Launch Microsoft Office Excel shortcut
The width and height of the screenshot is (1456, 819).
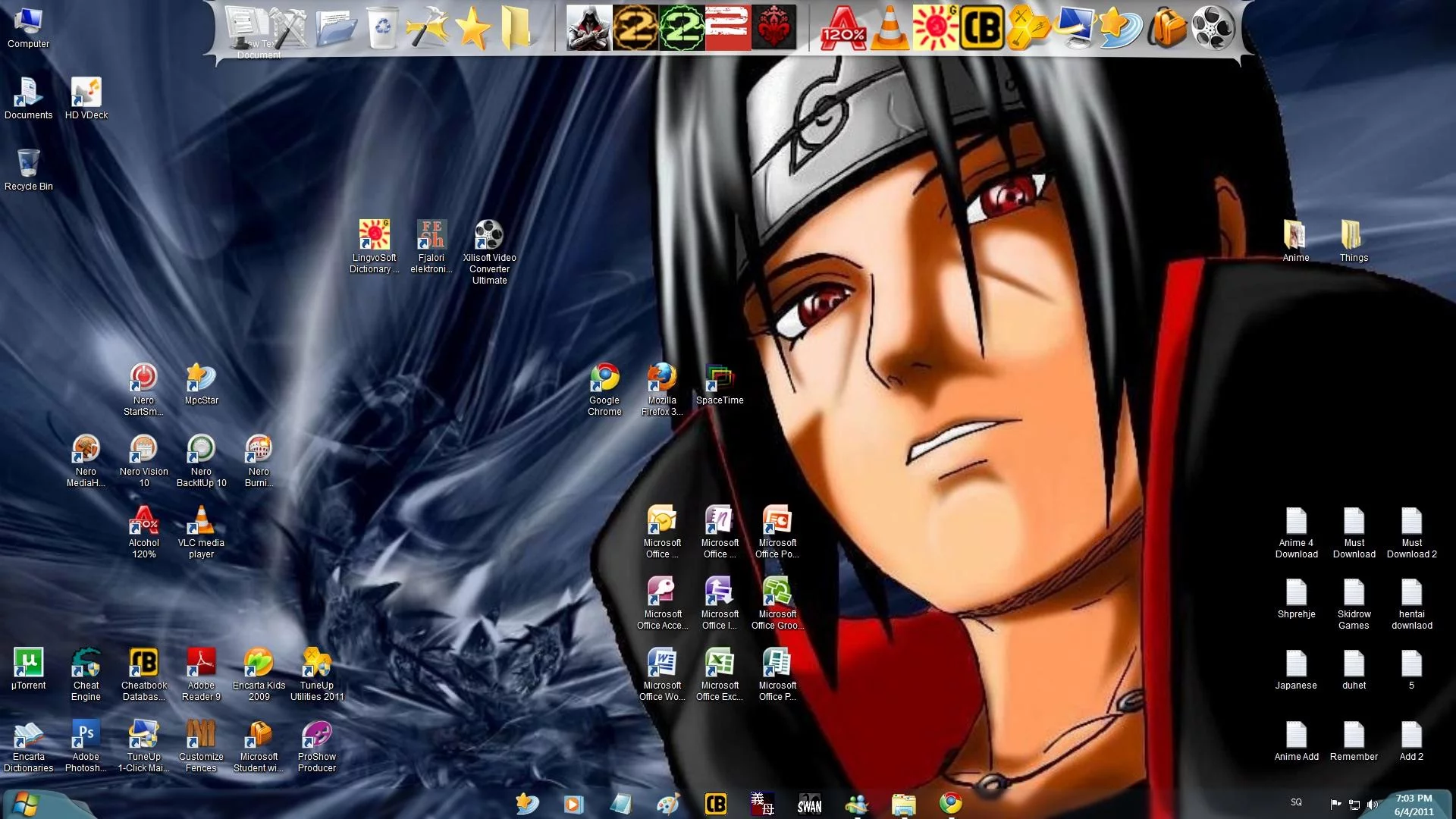point(720,674)
